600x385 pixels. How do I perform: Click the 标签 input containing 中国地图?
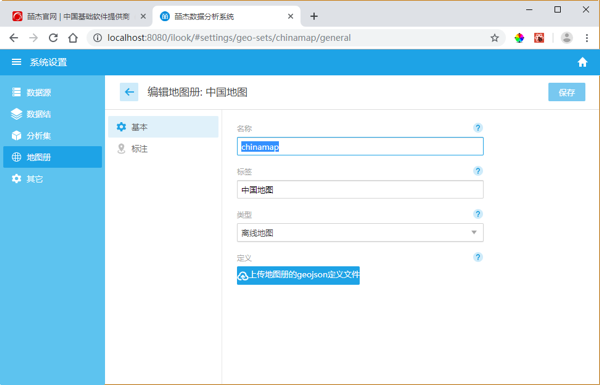360,189
